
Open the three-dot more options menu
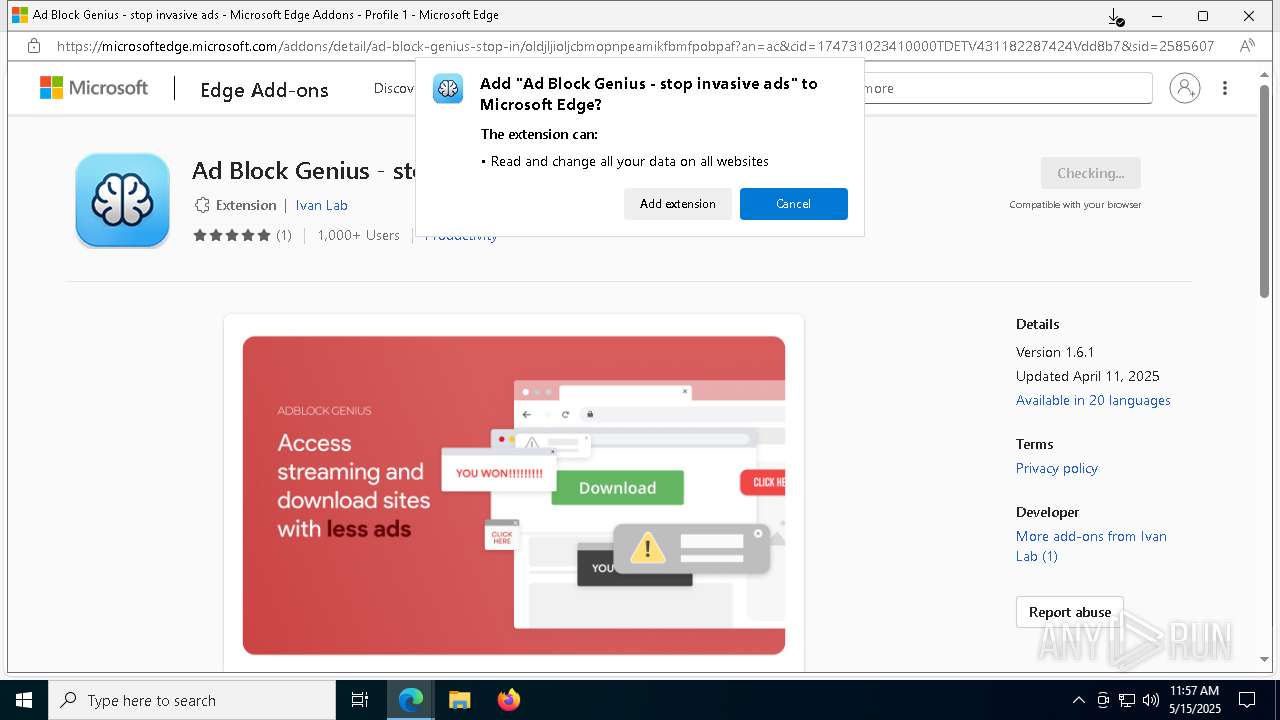pos(1225,88)
